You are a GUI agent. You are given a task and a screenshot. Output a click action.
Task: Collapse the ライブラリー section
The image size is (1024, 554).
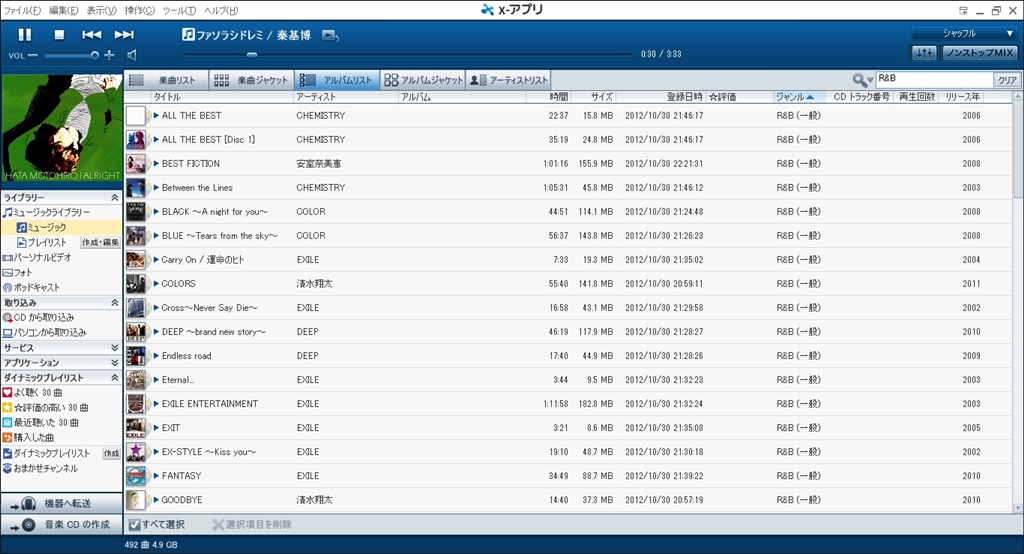click(114, 197)
